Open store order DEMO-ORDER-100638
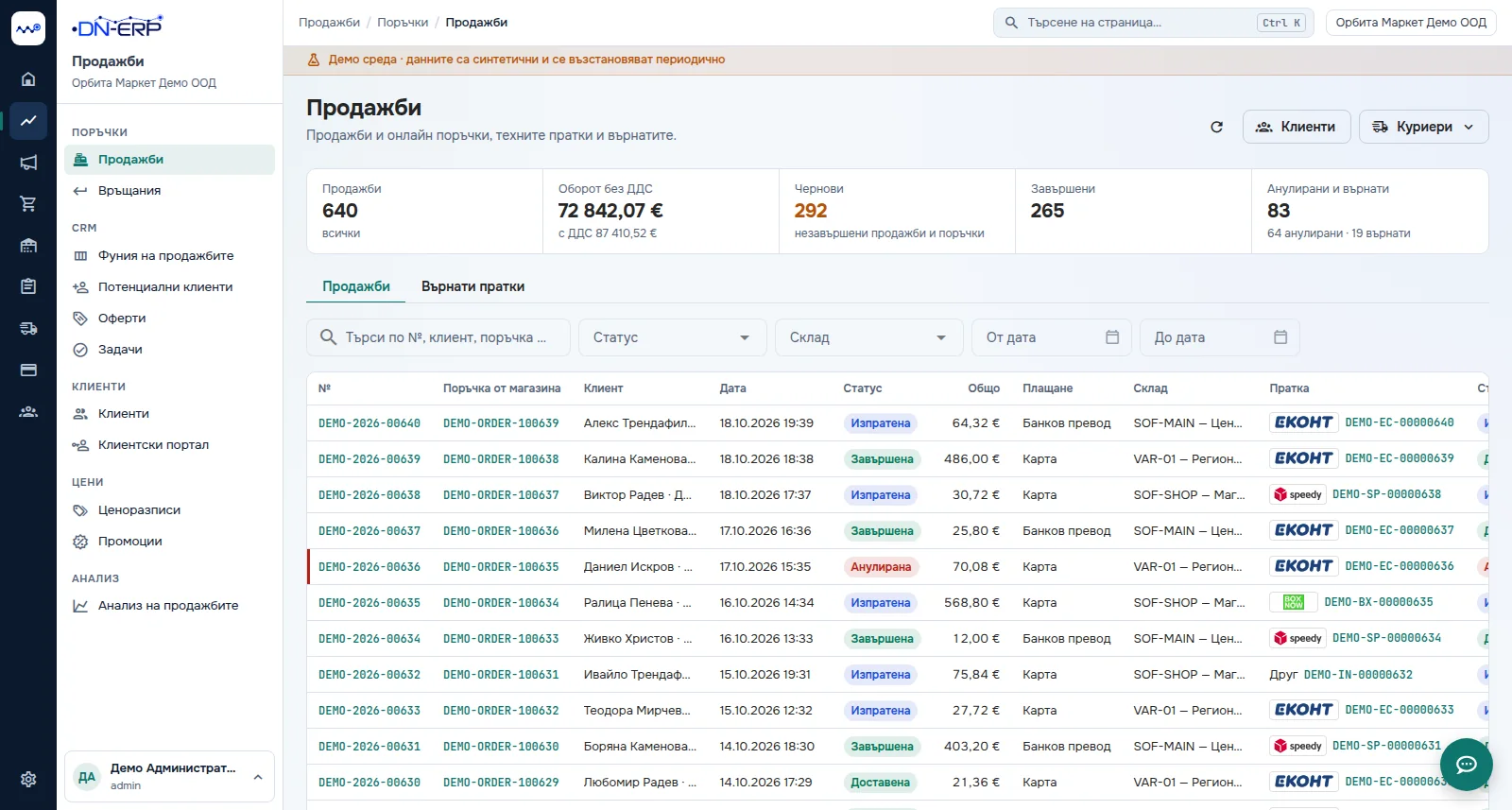1512x810 pixels. click(x=501, y=459)
